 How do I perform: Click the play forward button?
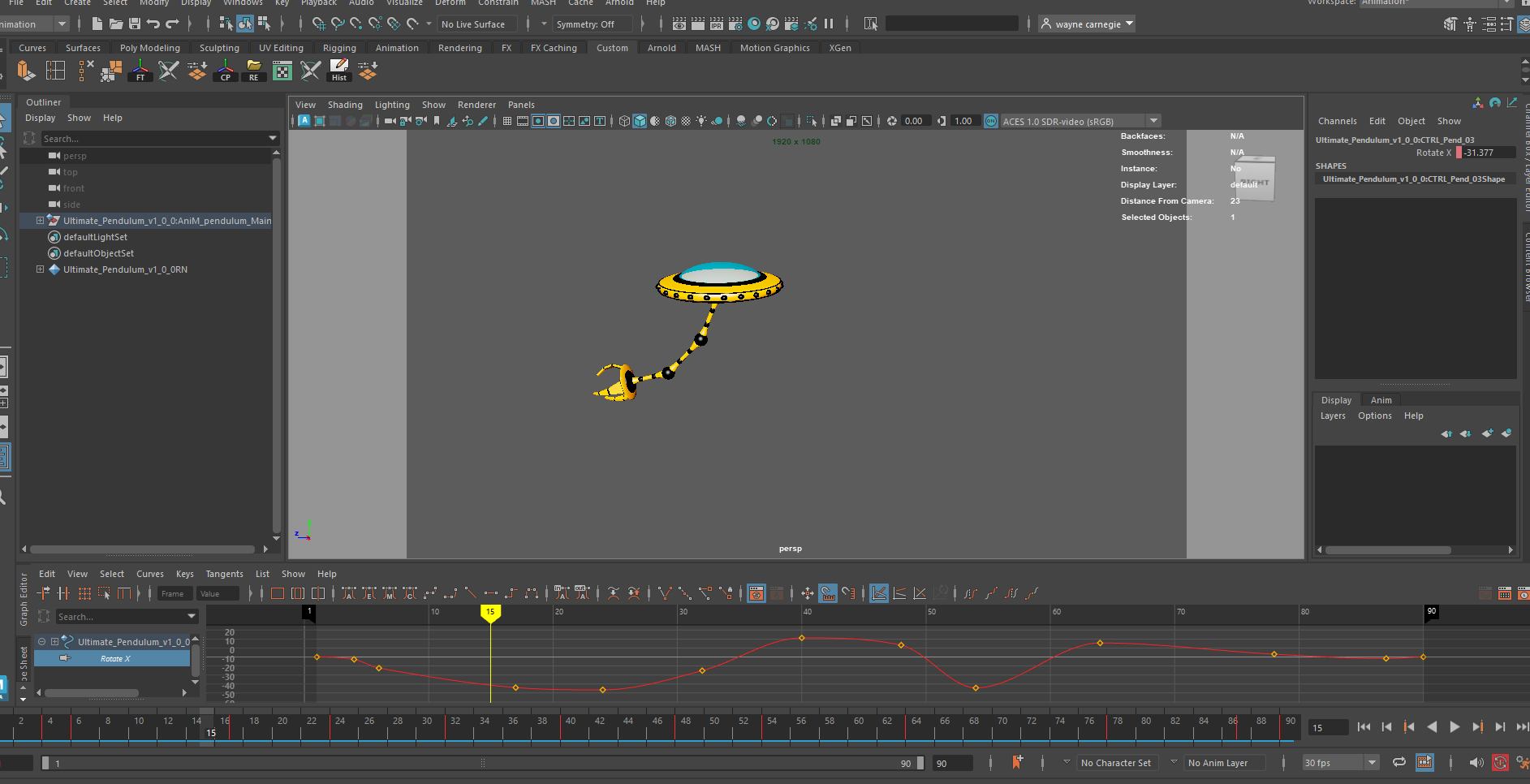1455,727
